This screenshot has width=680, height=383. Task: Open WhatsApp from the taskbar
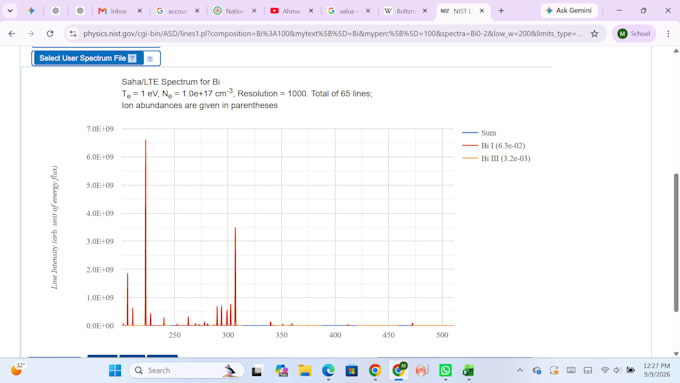click(x=445, y=371)
